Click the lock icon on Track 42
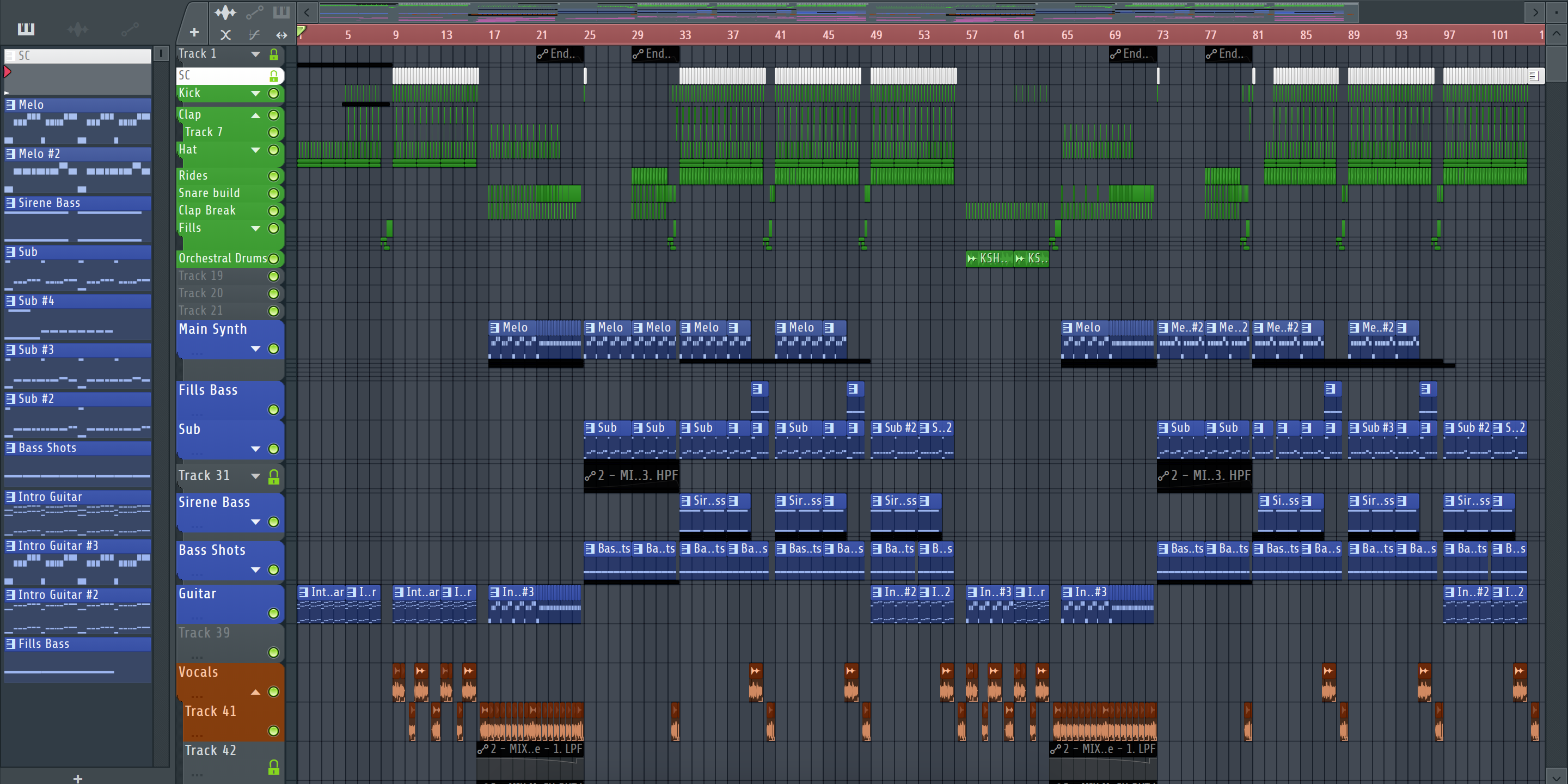The height and width of the screenshot is (784, 1568). click(x=274, y=767)
